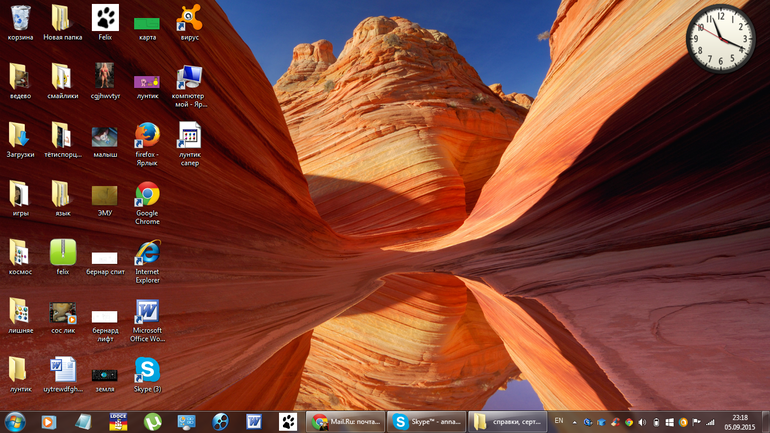Select the Новая папка folder
This screenshot has width=770, height=433.
pyautogui.click(x=62, y=19)
